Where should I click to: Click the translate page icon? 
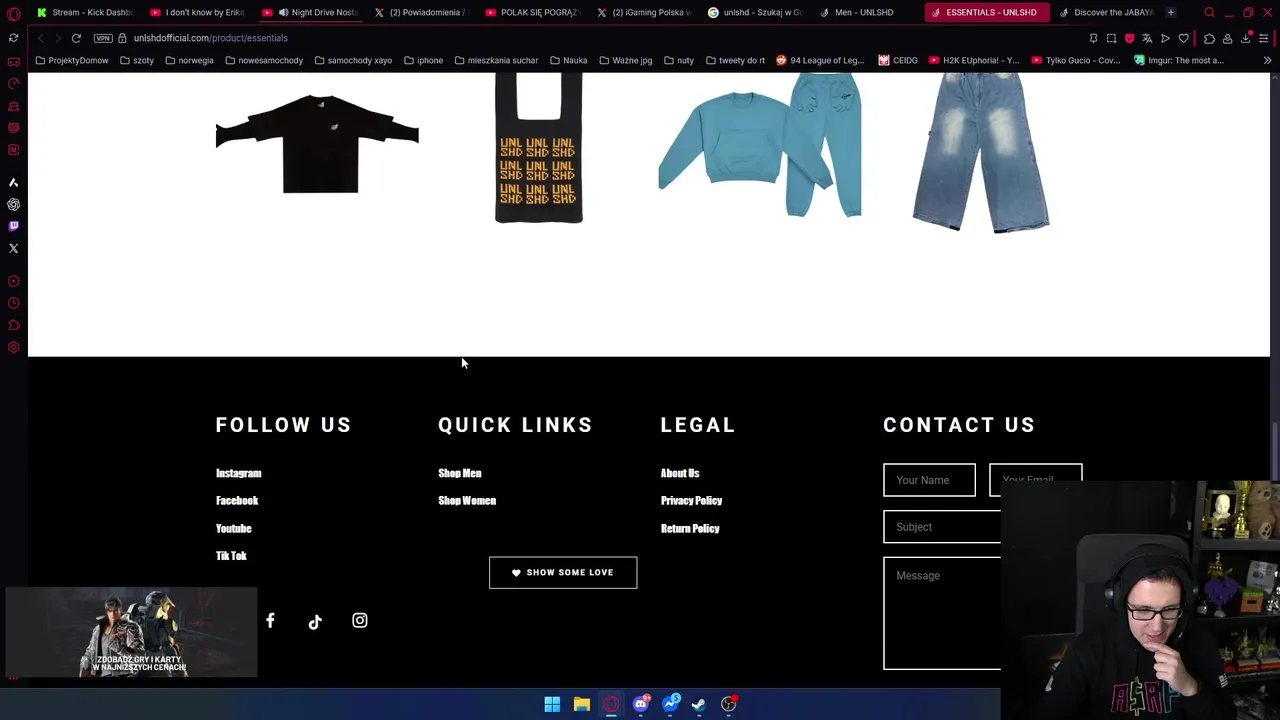coord(1147,38)
